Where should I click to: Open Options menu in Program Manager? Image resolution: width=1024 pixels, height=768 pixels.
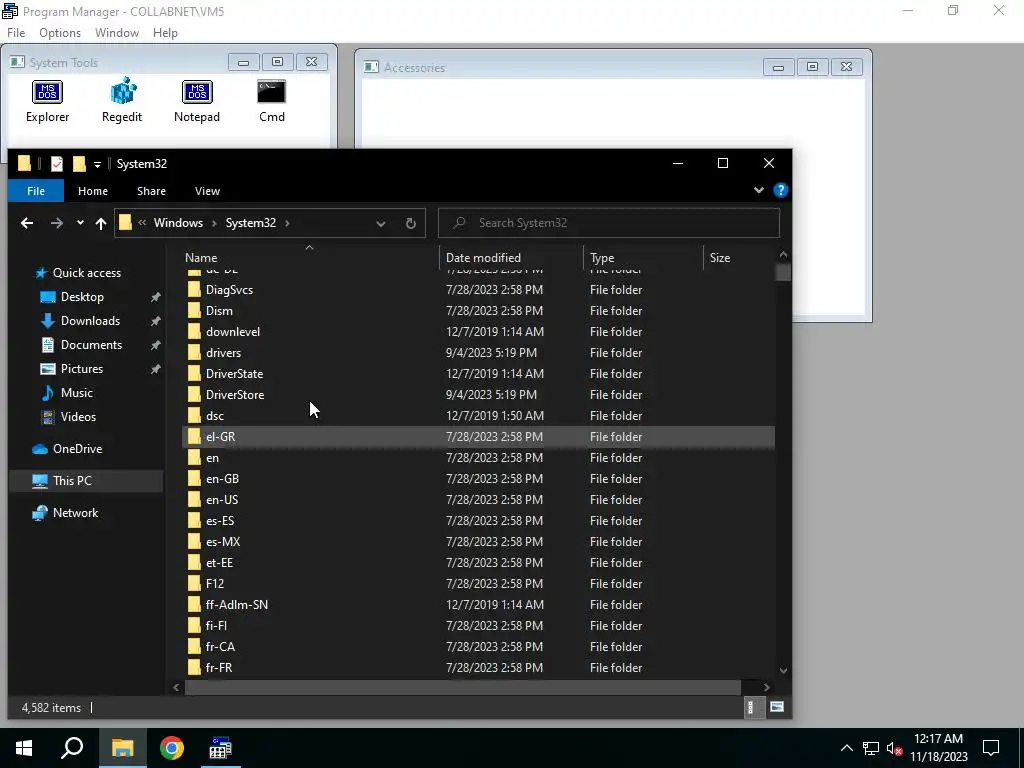[60, 33]
